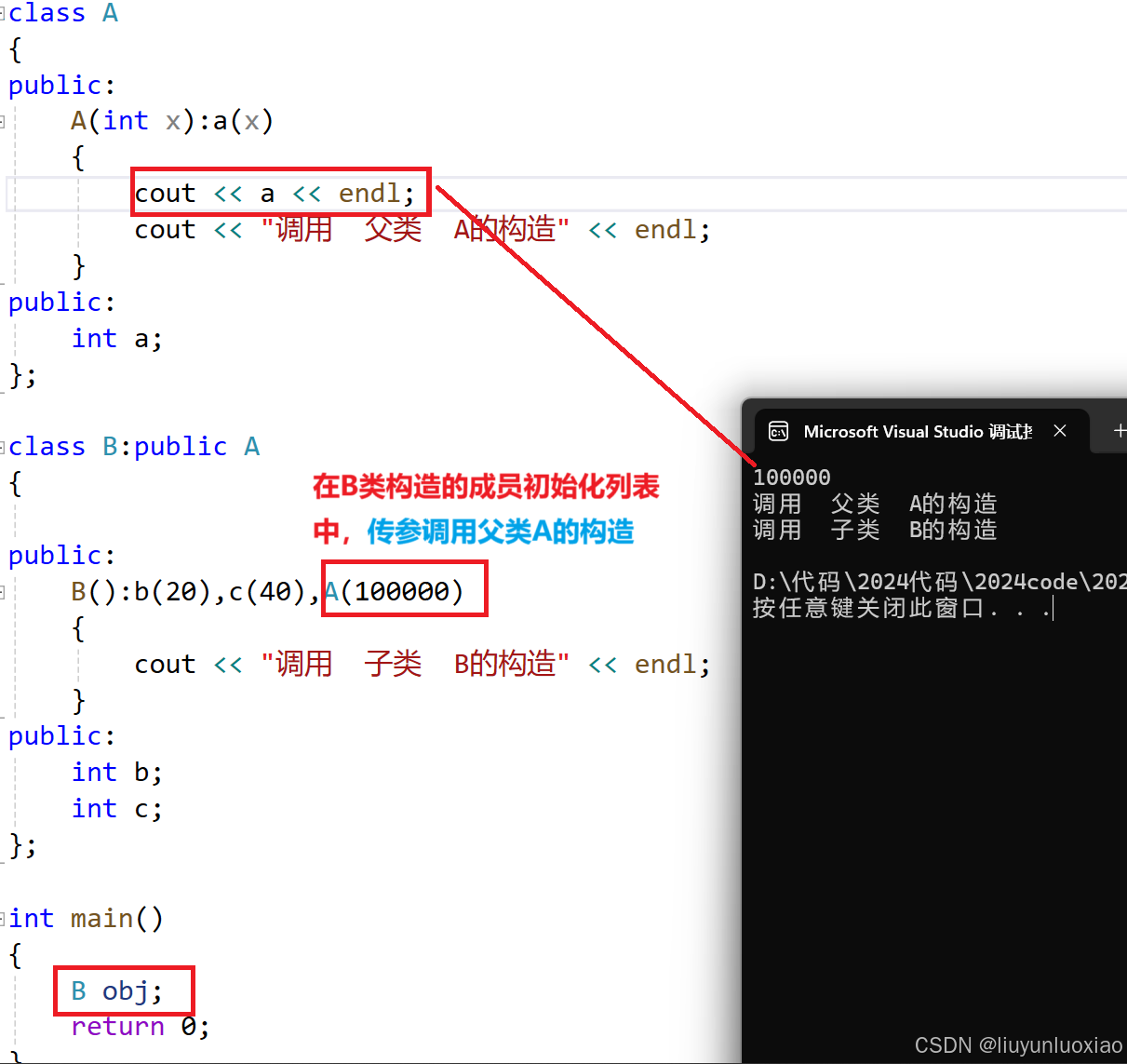This screenshot has height=1064, width=1127.
Task: Click the A constructor's cout string line
Action: tap(423, 230)
